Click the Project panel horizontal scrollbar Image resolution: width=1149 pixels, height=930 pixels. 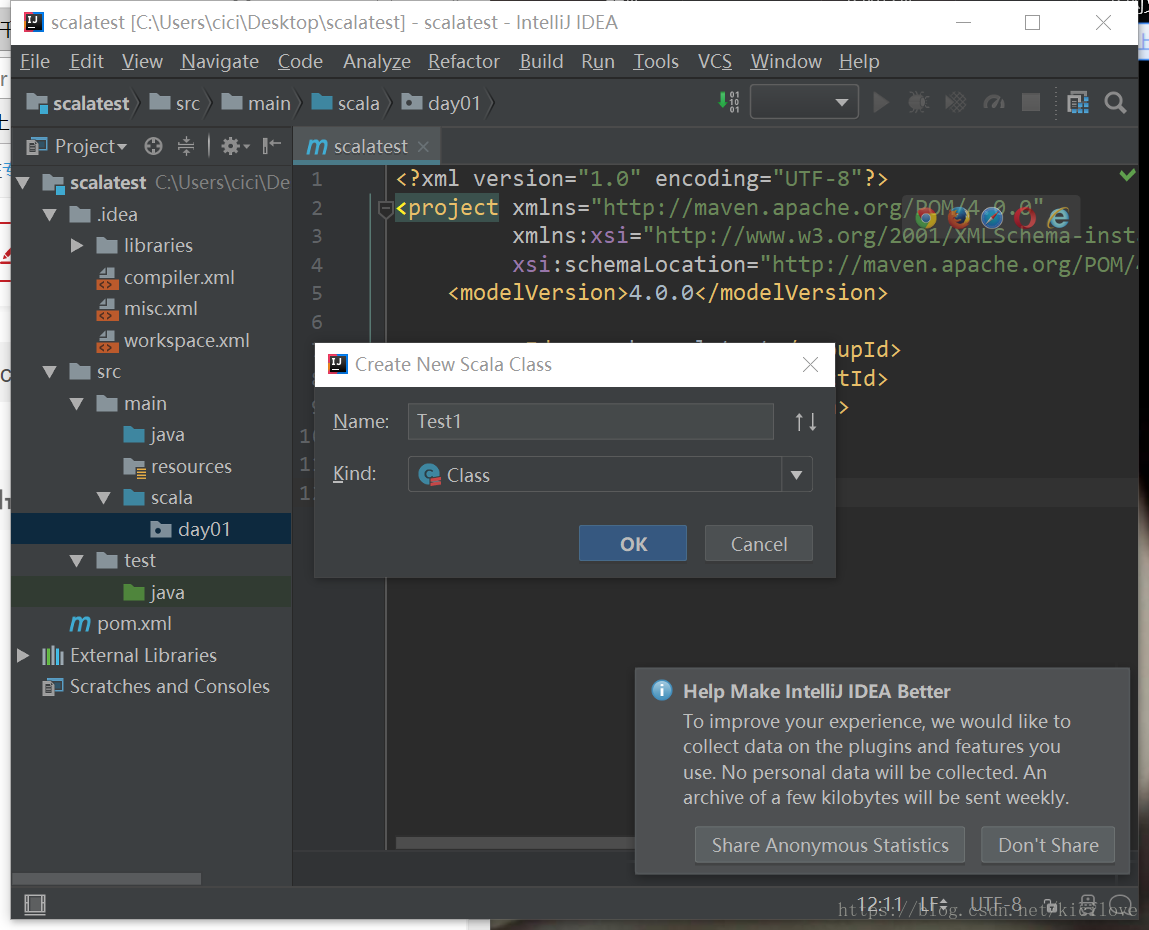pyautogui.click(x=106, y=878)
